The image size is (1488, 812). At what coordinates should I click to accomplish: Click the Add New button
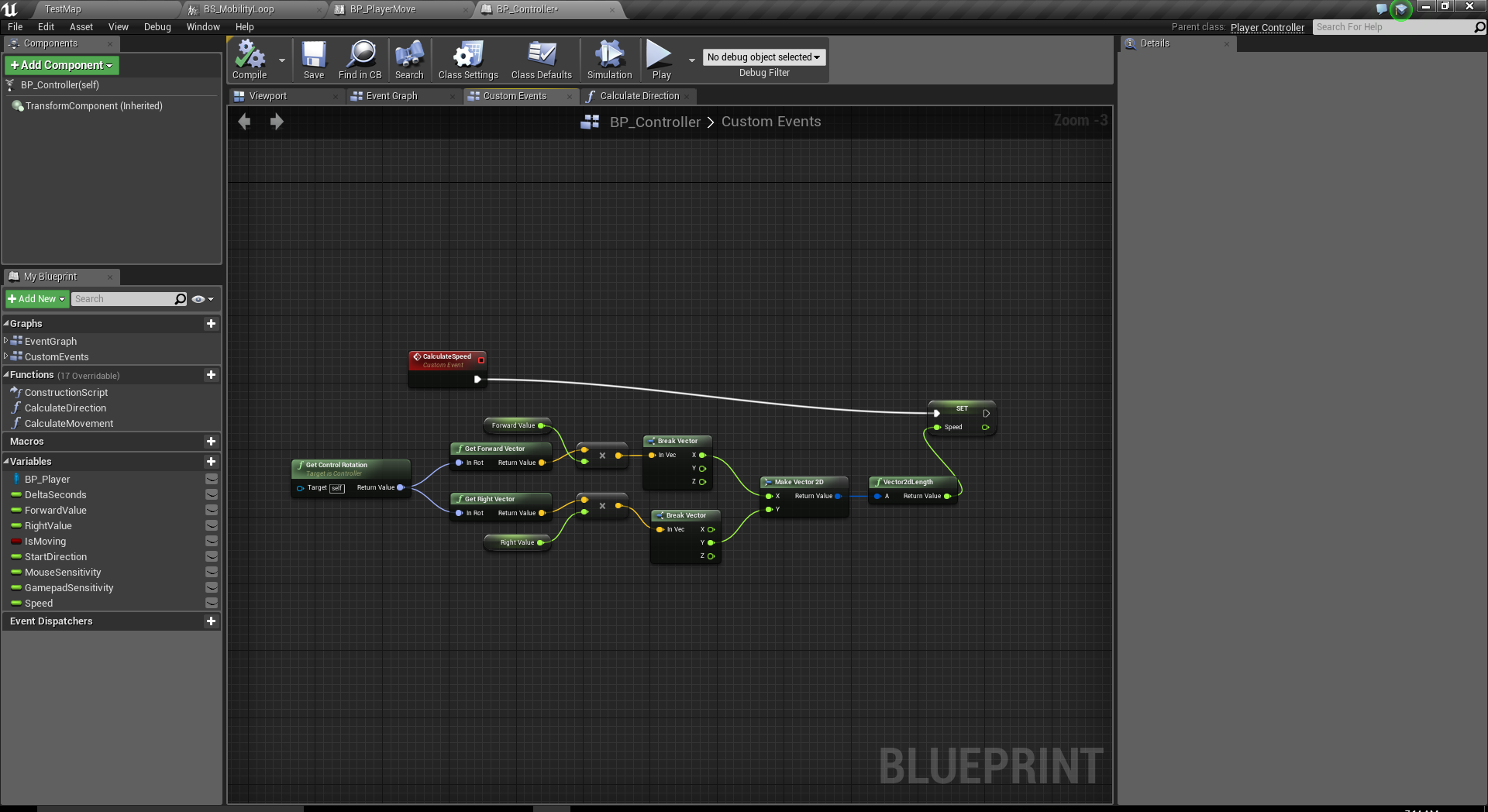tap(36, 299)
